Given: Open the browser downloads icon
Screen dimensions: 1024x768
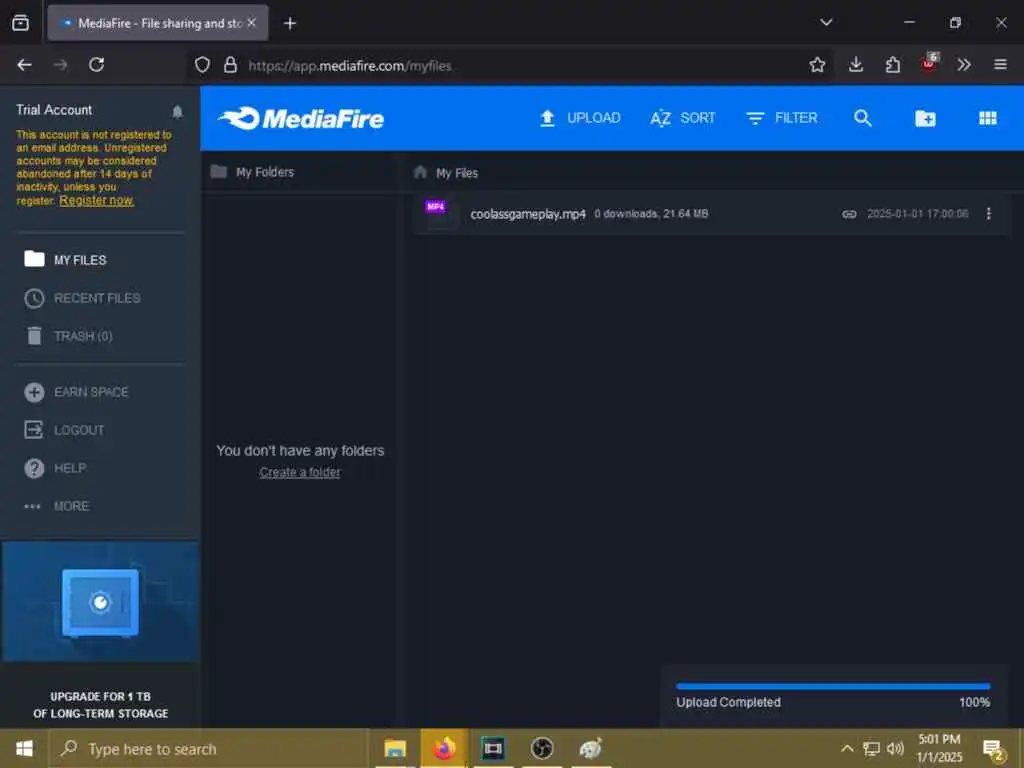Looking at the screenshot, I should [856, 65].
